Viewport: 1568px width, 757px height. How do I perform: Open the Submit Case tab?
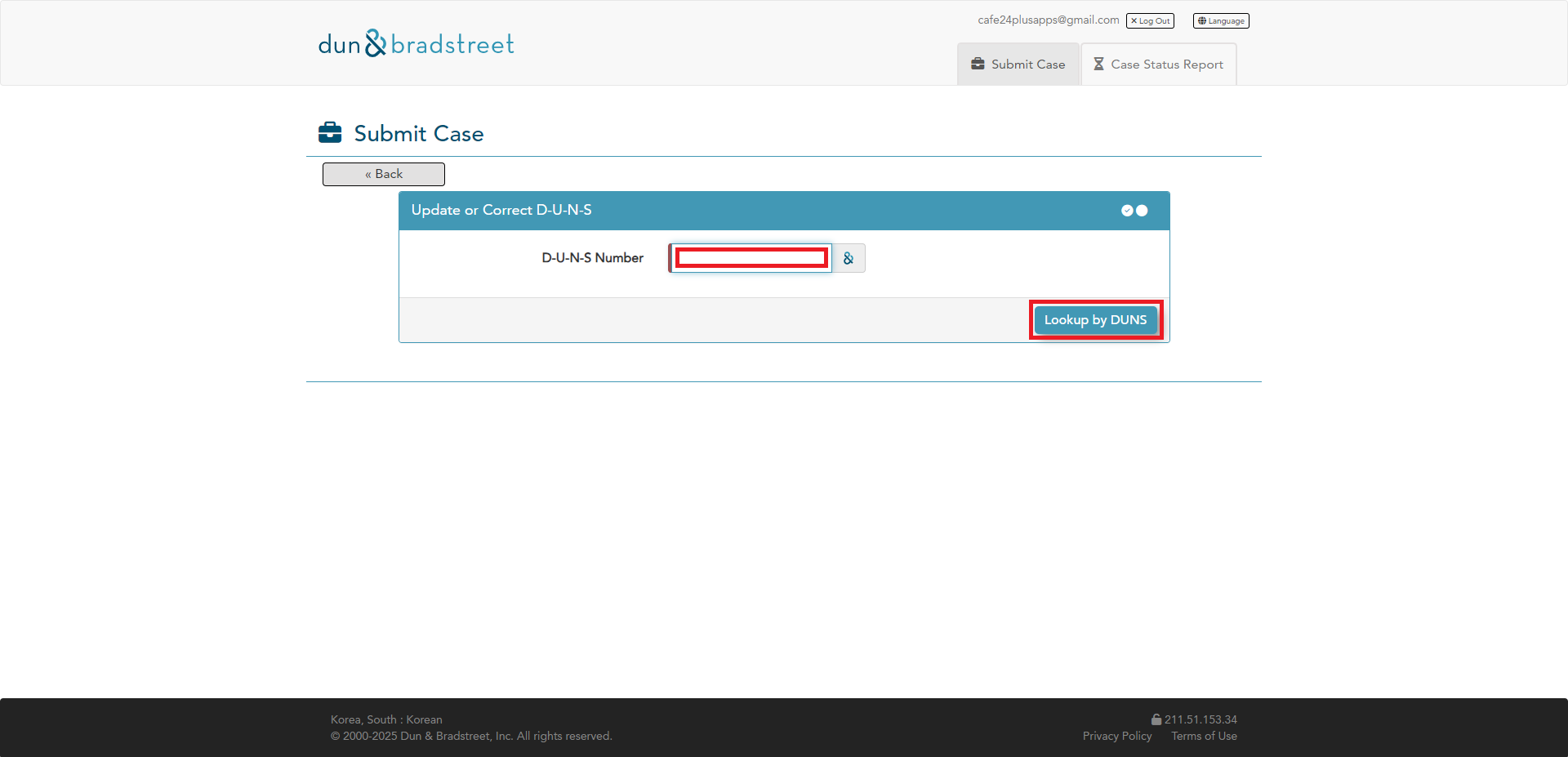(1018, 65)
